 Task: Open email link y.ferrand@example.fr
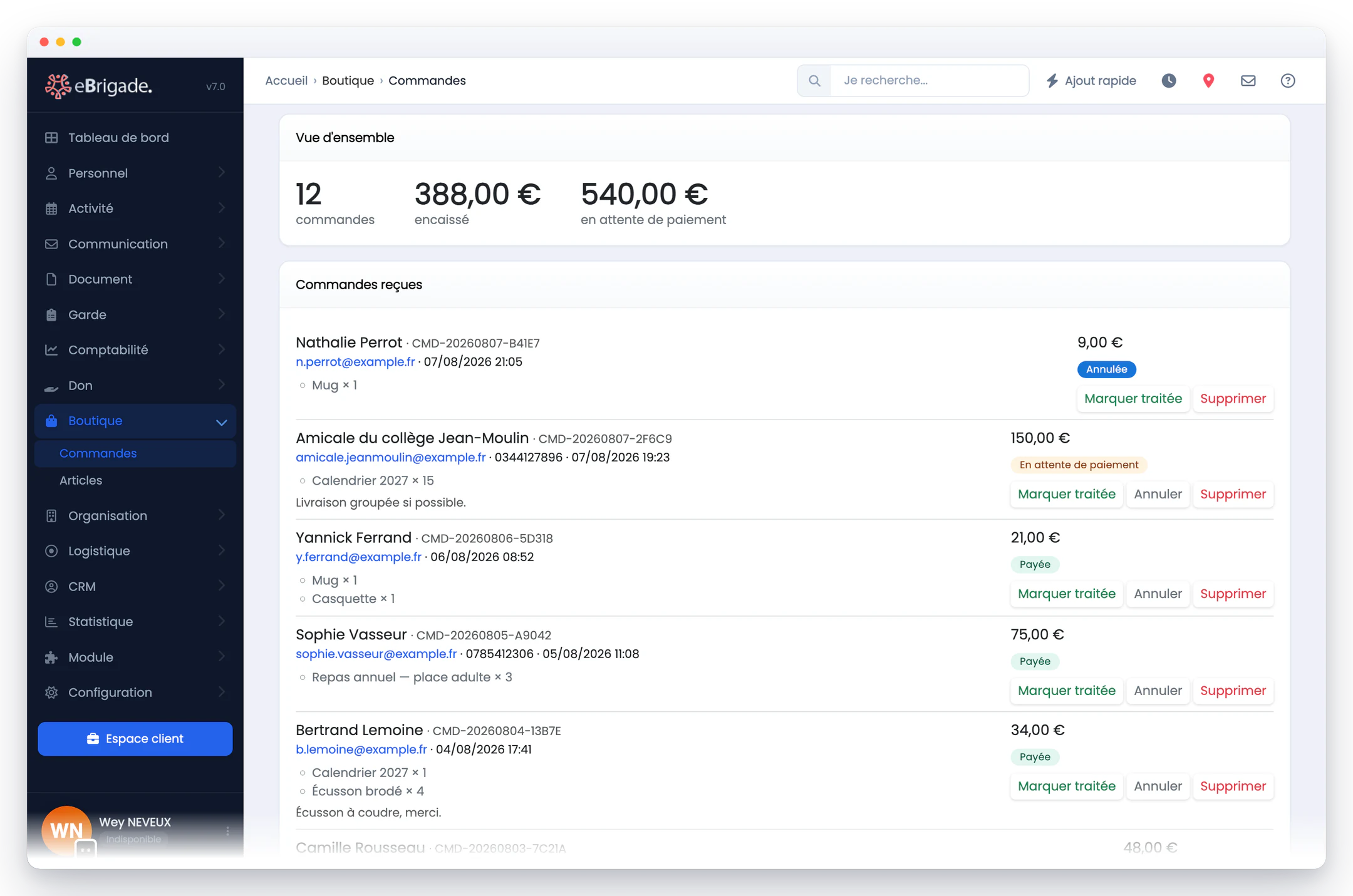358,557
